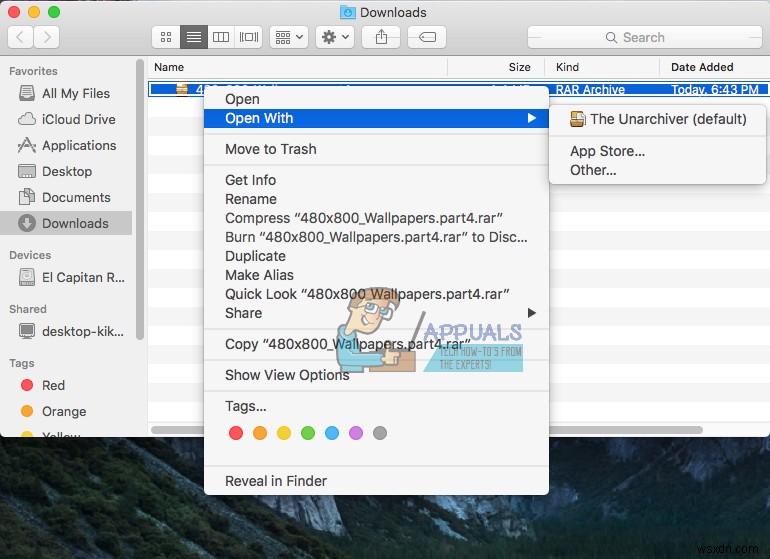The image size is (770, 559).
Task: Open Applications in sidebar
Action: tap(67, 145)
